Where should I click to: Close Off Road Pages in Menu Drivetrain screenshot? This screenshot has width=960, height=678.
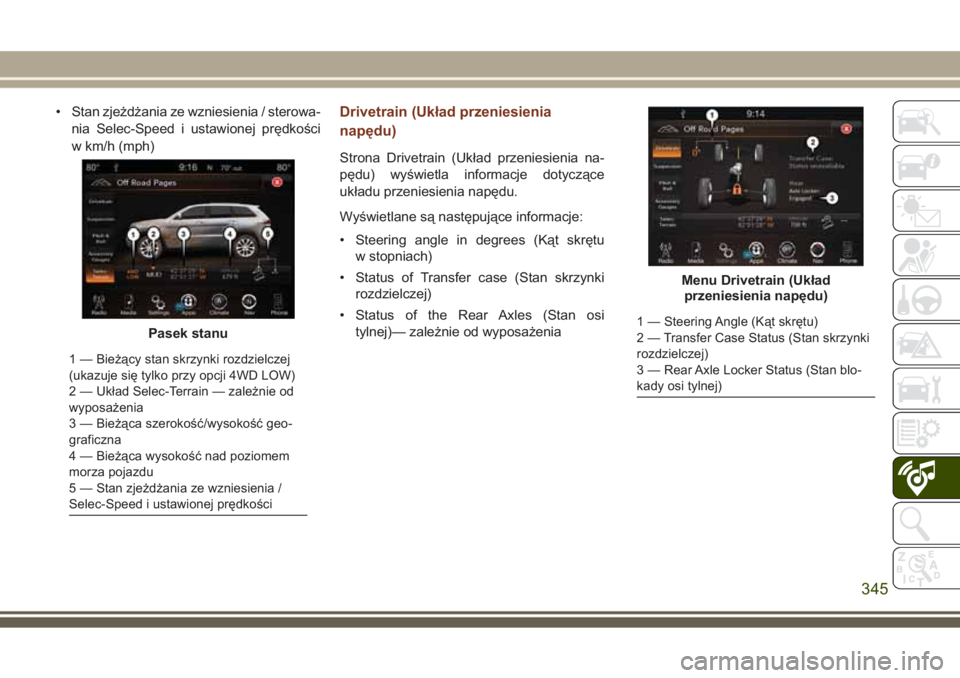click(x=846, y=129)
